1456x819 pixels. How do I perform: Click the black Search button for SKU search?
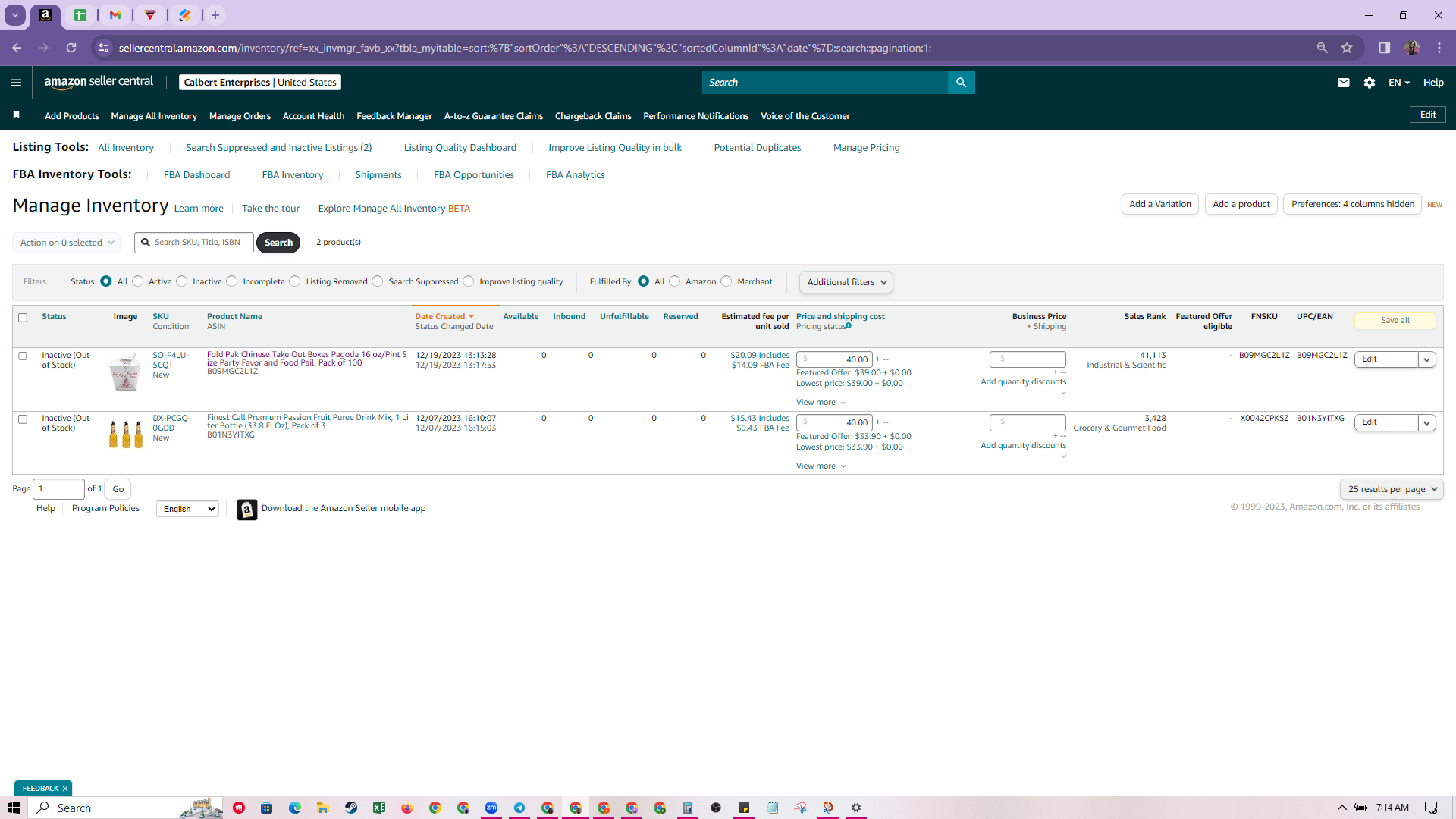(278, 243)
